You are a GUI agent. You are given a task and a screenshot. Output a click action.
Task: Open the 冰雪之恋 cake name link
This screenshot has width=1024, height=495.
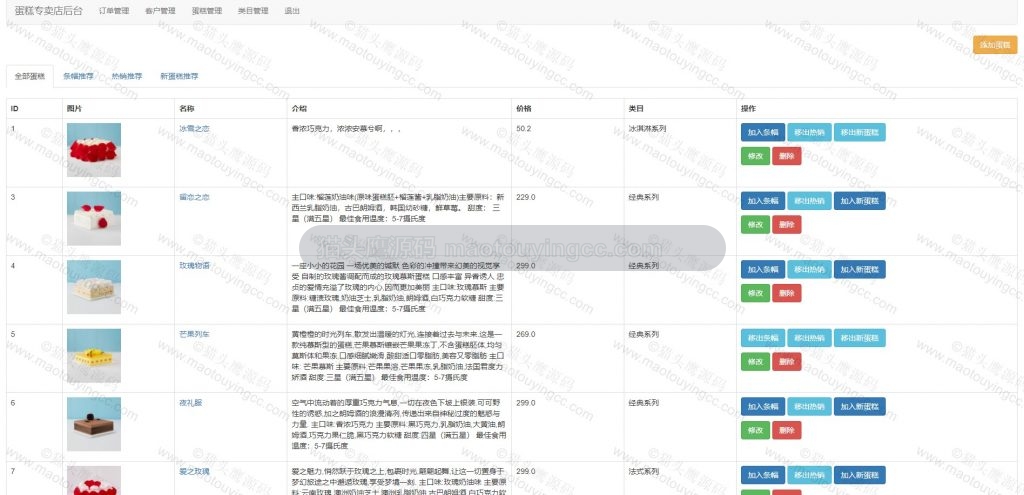(x=194, y=129)
